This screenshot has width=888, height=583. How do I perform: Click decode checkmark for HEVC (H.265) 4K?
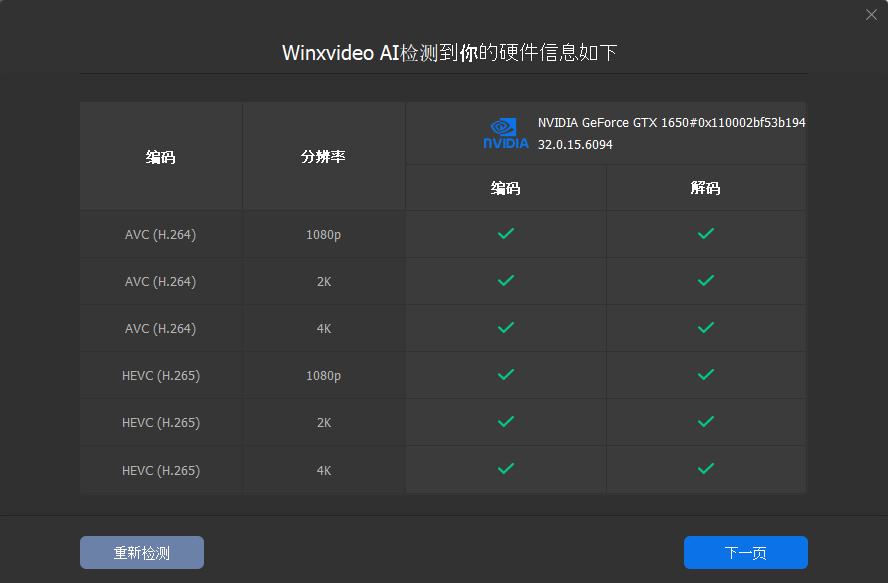[x=706, y=469]
